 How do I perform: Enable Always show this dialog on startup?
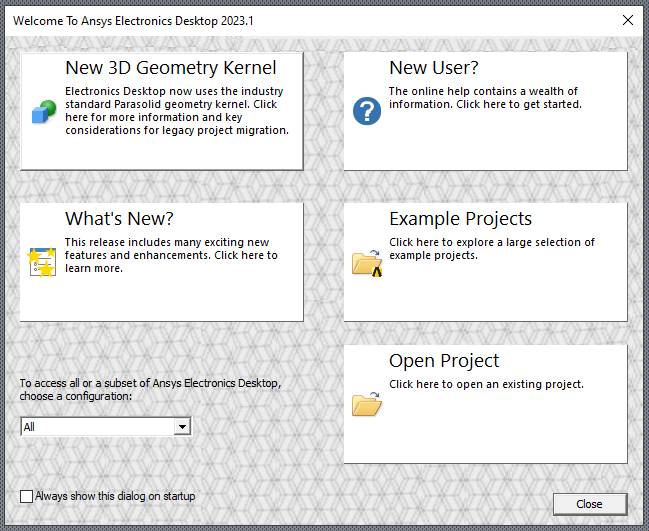coord(26,496)
